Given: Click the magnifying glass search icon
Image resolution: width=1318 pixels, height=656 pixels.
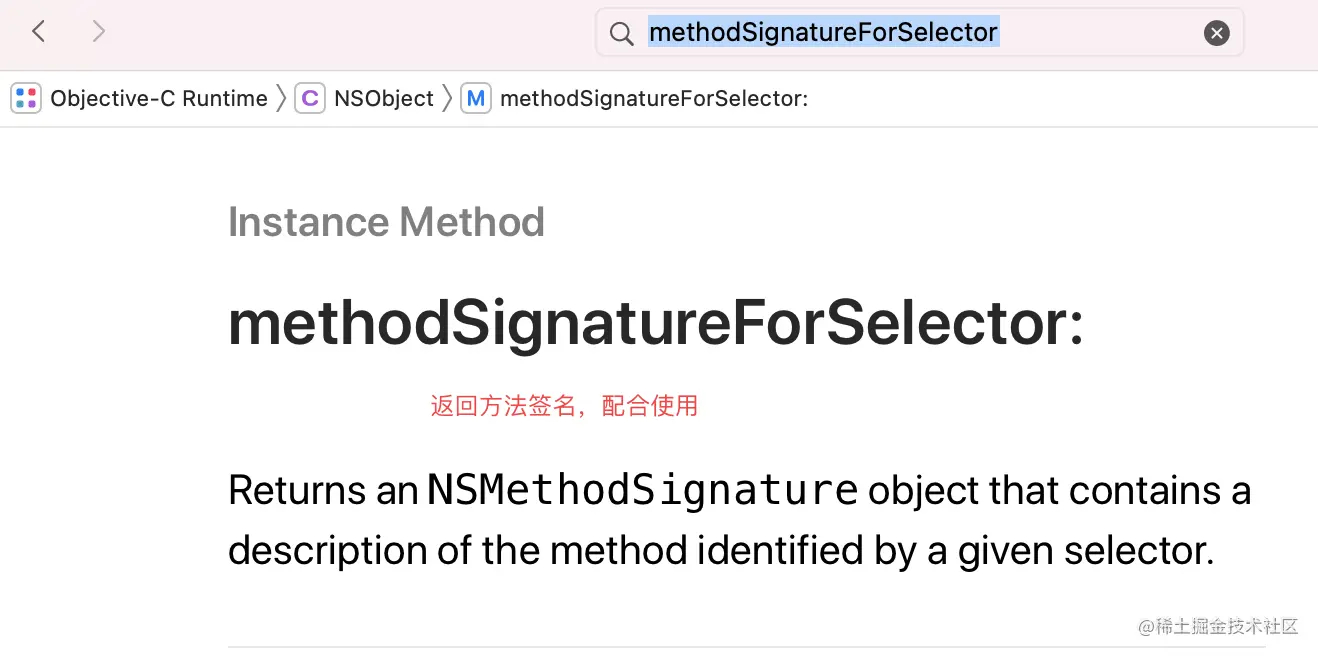Looking at the screenshot, I should (621, 34).
